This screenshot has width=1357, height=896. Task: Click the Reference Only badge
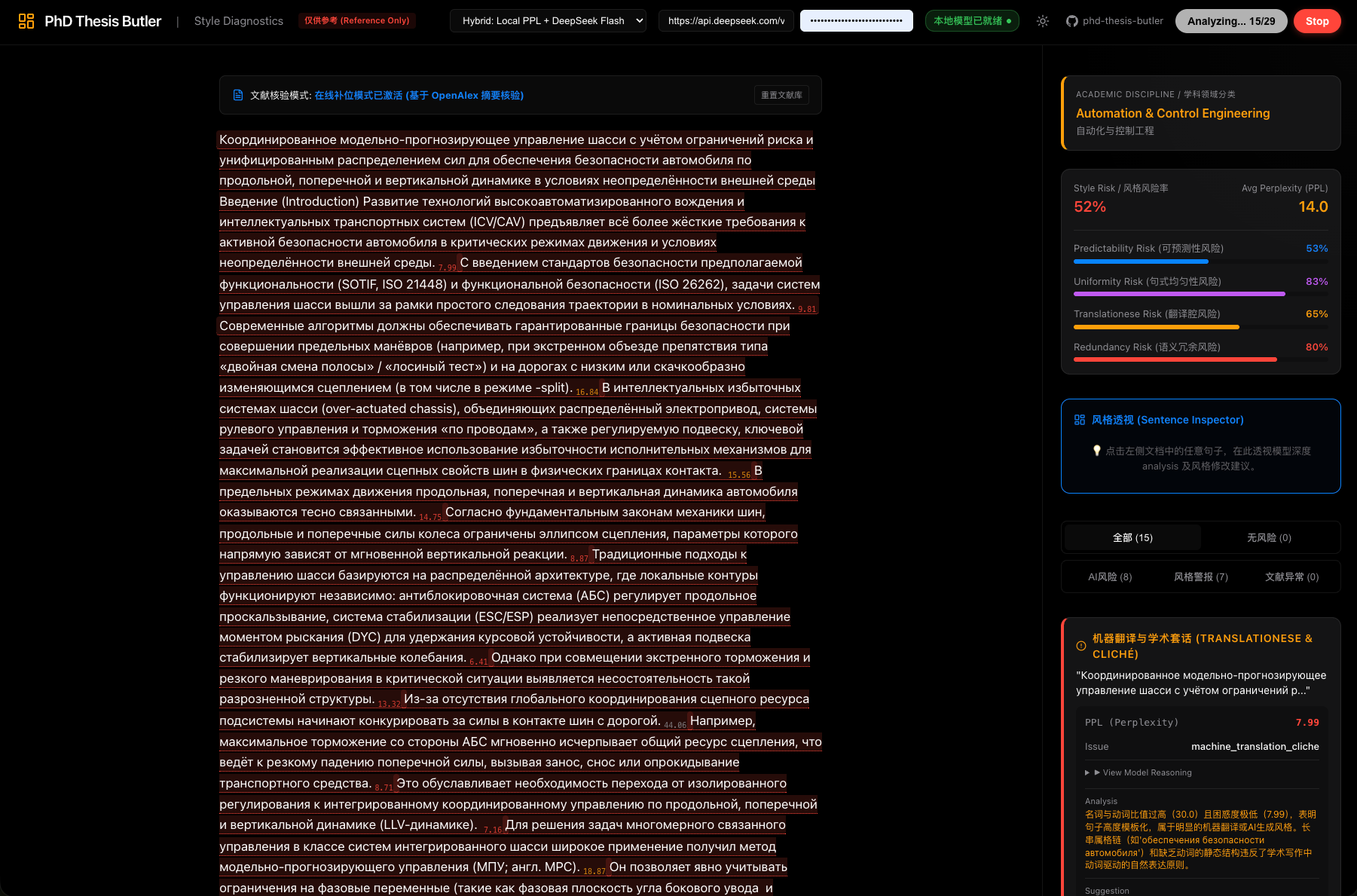[x=357, y=21]
